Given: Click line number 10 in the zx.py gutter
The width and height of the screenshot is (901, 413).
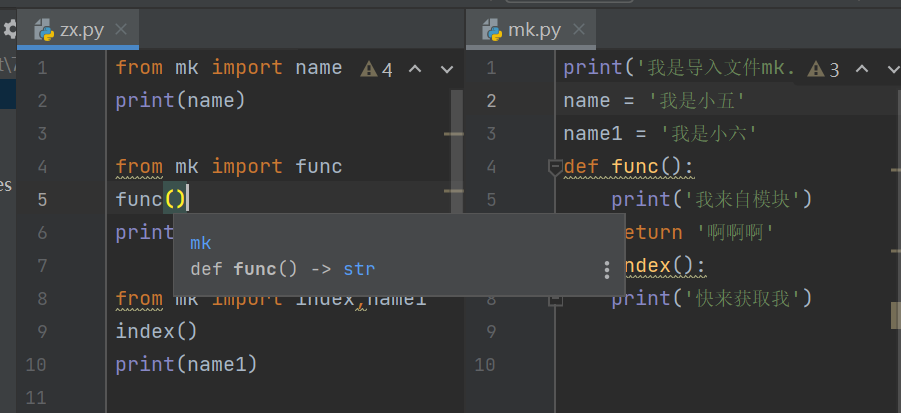Looking at the screenshot, I should click(38, 364).
